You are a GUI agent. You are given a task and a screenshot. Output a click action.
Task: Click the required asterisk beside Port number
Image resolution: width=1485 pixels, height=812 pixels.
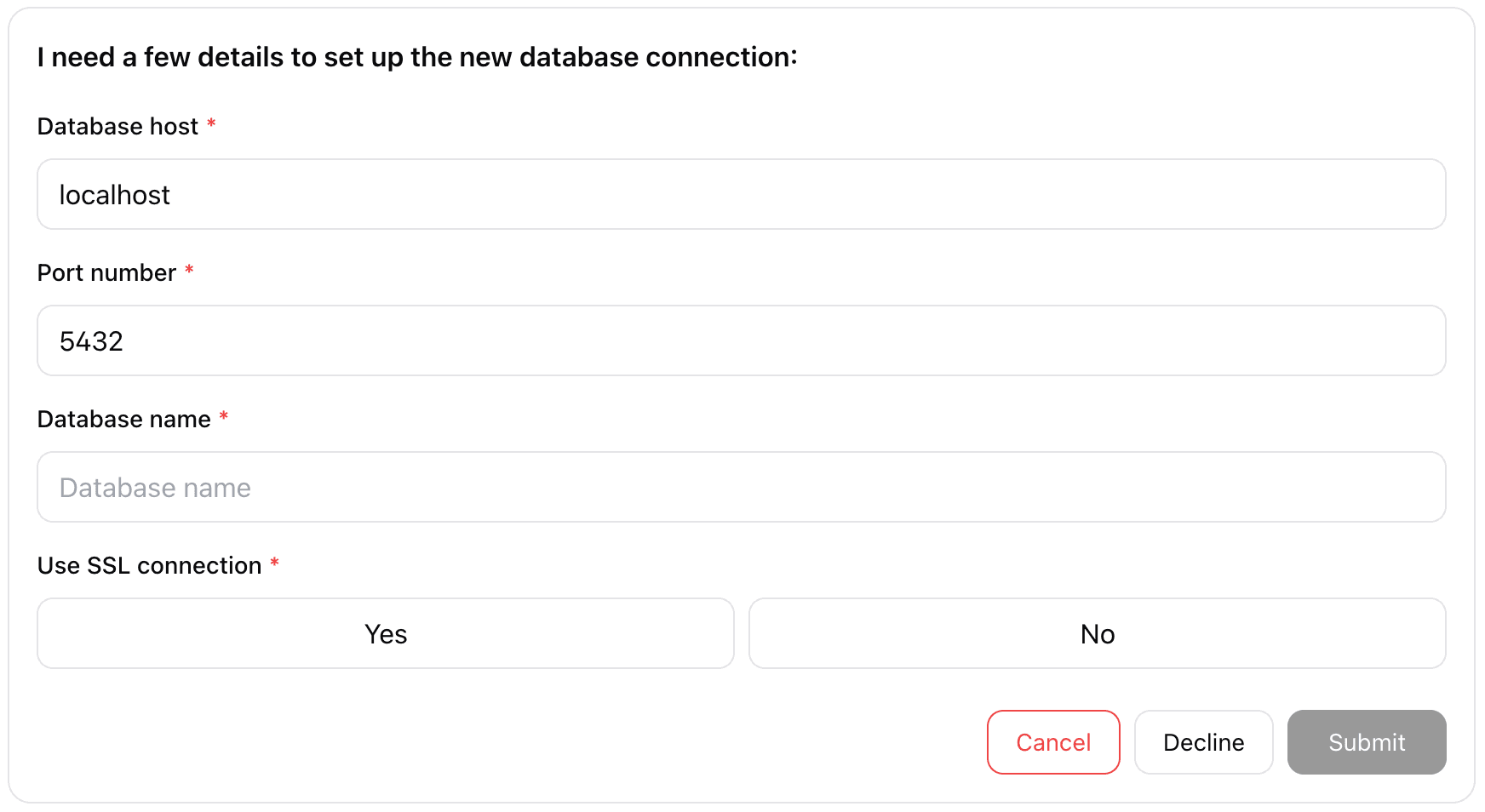coord(189,271)
